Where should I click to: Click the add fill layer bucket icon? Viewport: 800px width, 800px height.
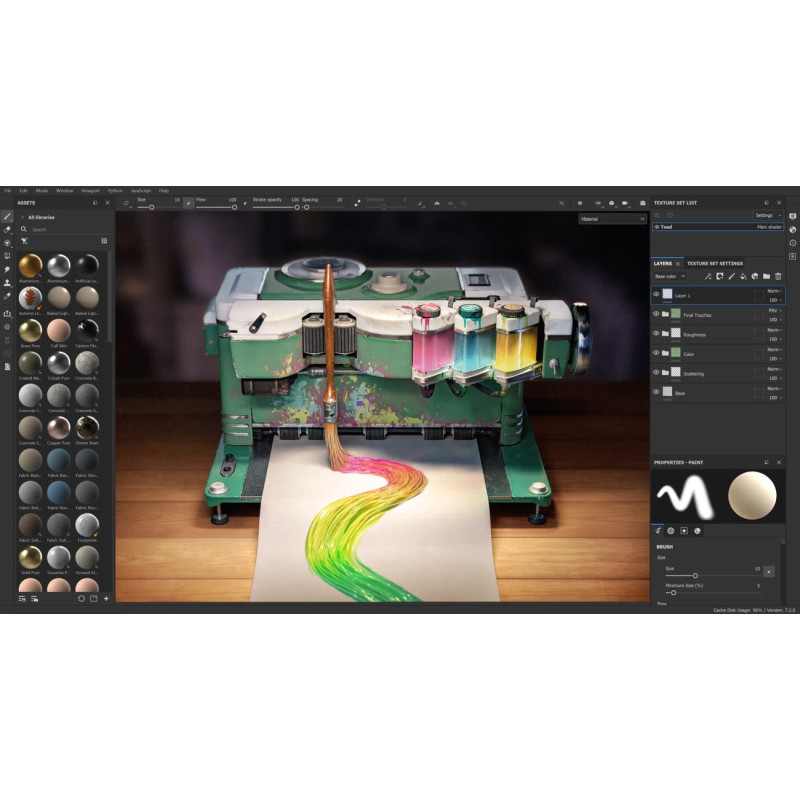click(743, 276)
